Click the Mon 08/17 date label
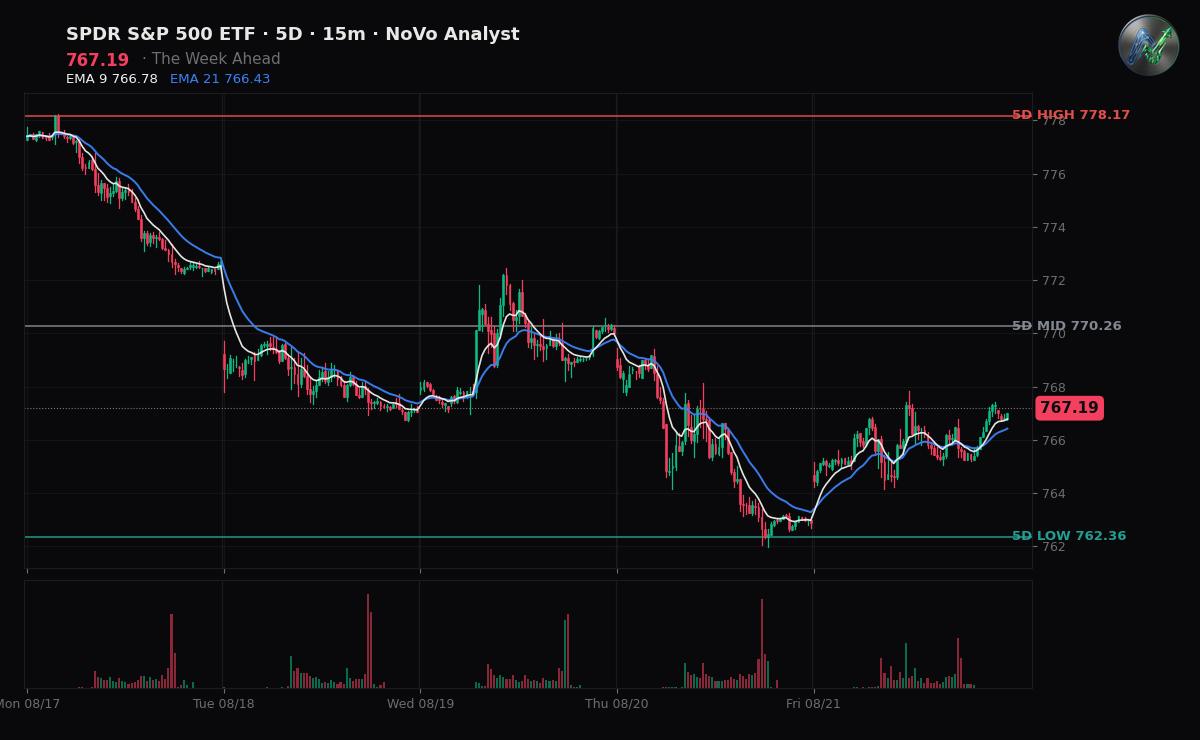Viewport: 1200px width, 740px height. [x=29, y=704]
